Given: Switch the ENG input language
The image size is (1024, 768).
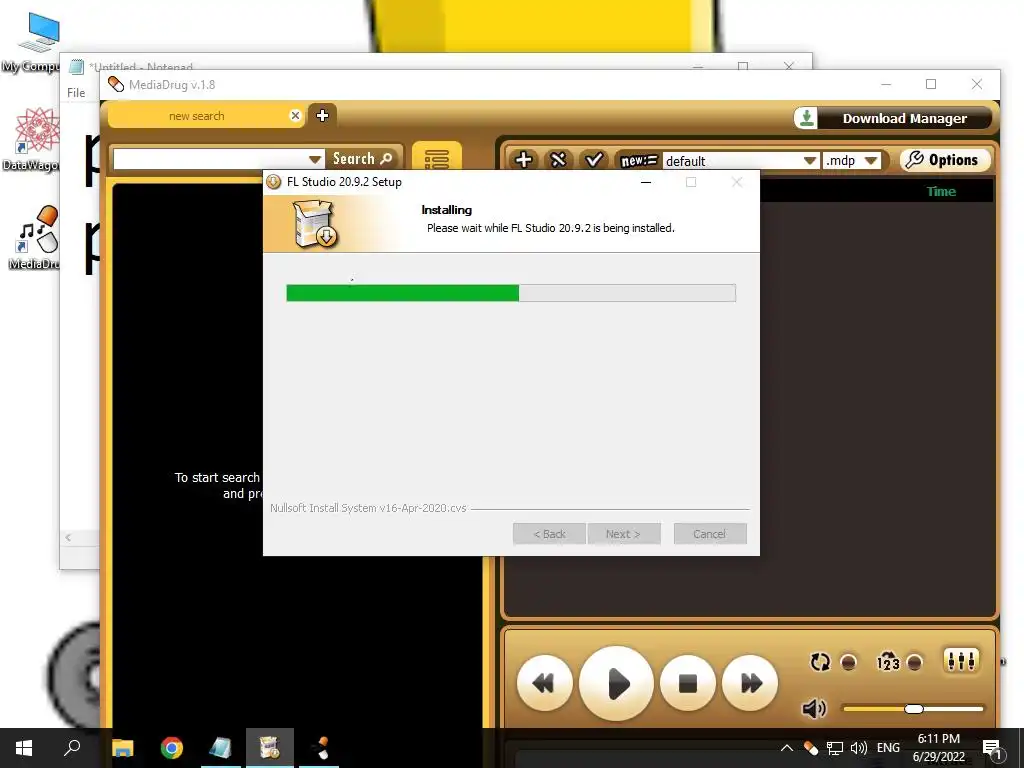Looking at the screenshot, I should point(888,748).
